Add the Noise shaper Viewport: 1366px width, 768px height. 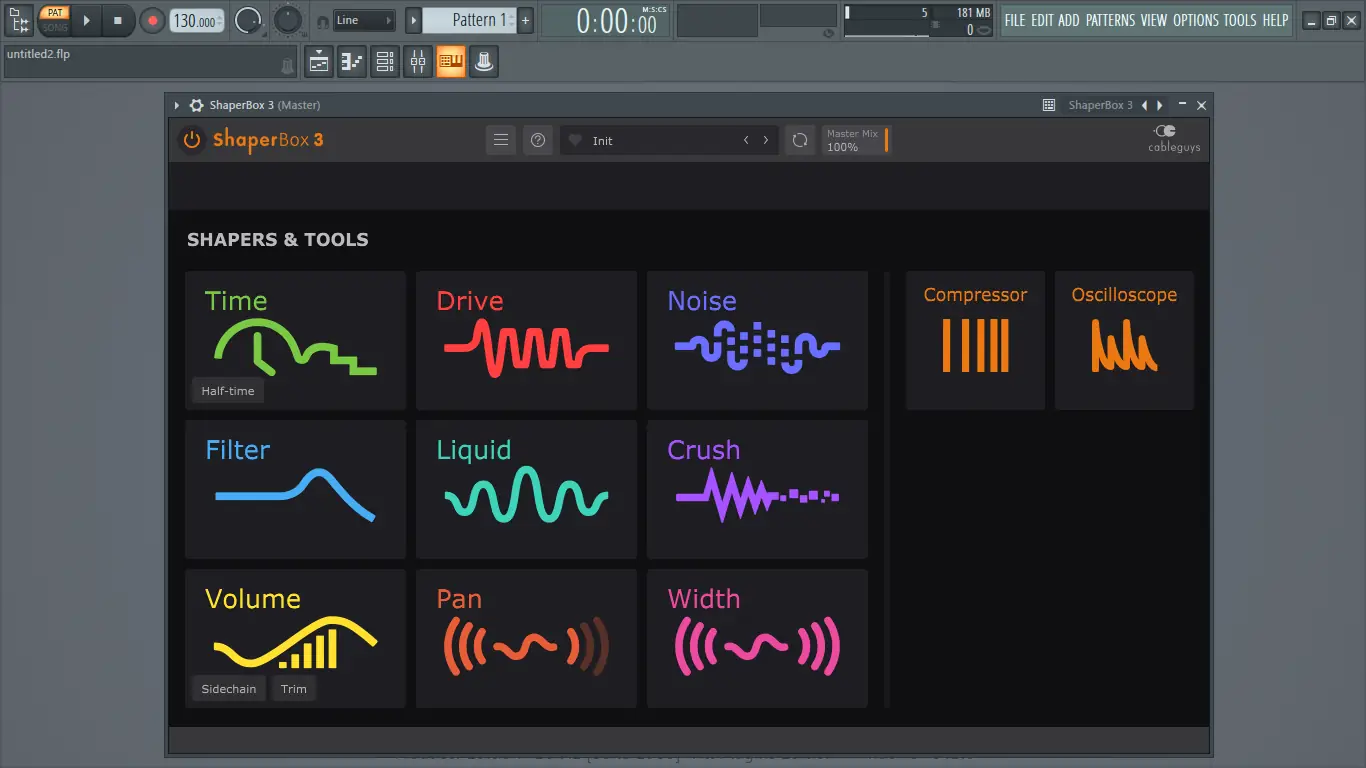(x=757, y=340)
